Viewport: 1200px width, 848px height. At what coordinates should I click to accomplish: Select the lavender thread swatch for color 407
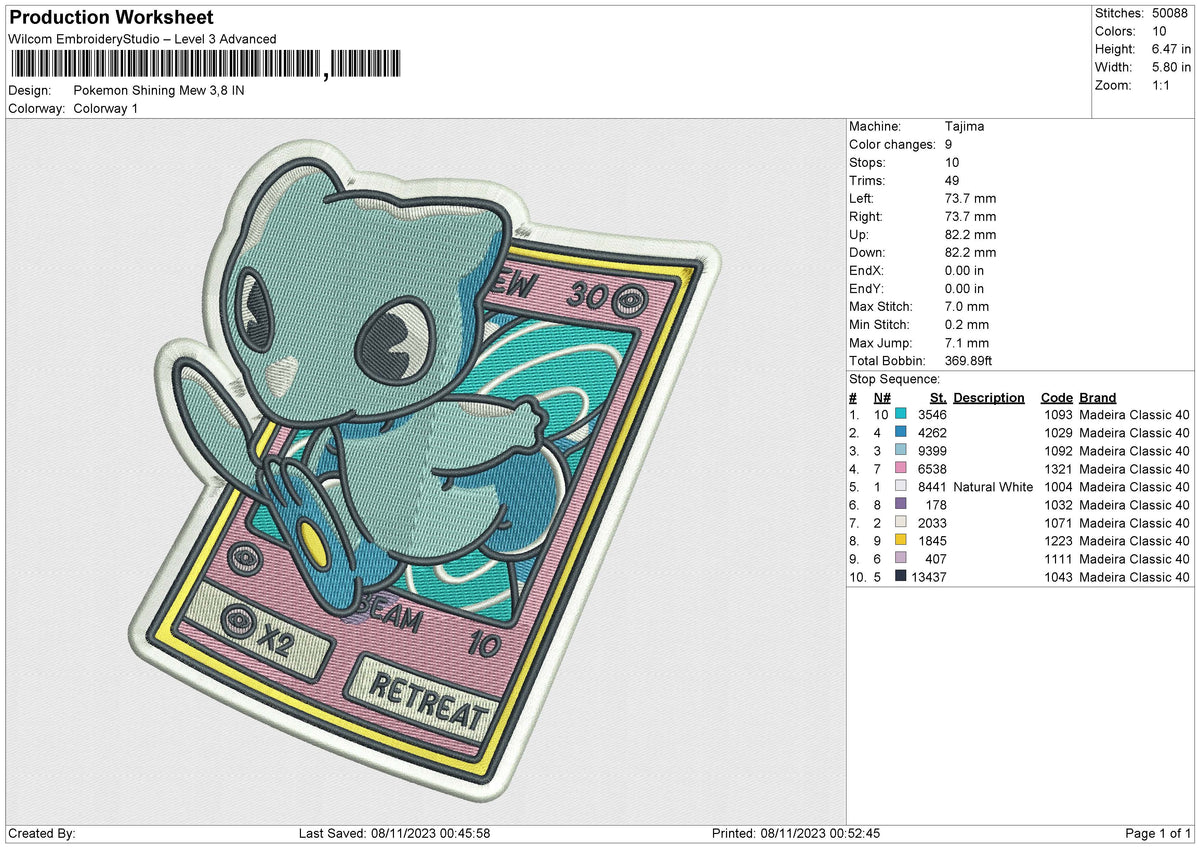903,559
